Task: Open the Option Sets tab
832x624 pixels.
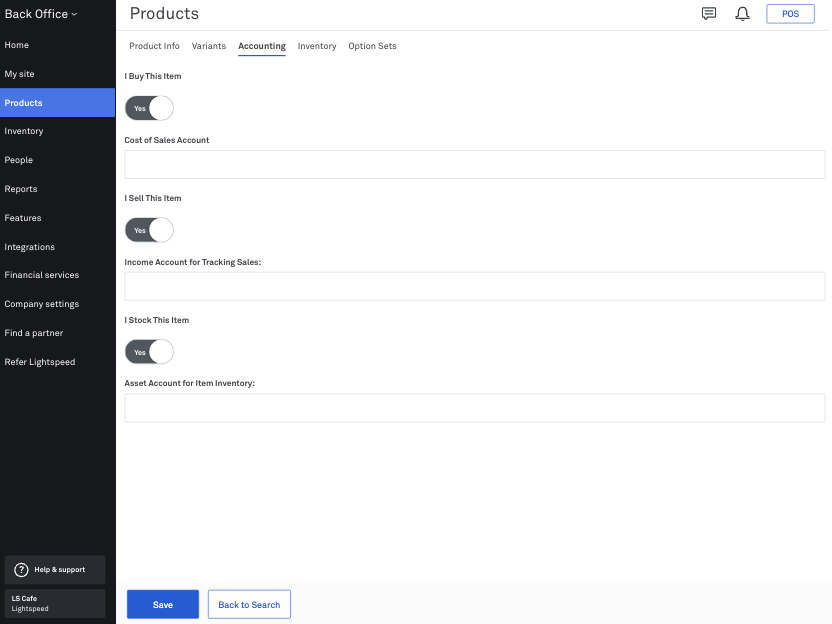Action: [x=372, y=46]
